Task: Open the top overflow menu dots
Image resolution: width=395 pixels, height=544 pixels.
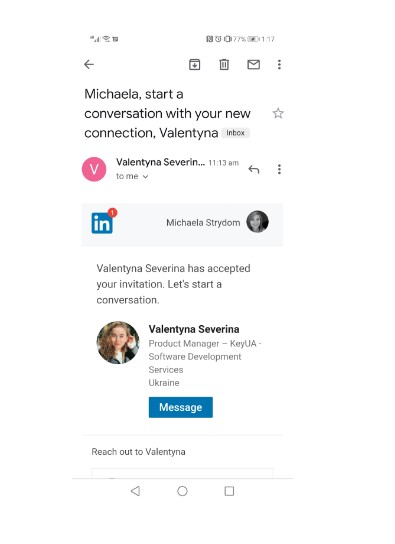Action: (x=279, y=65)
